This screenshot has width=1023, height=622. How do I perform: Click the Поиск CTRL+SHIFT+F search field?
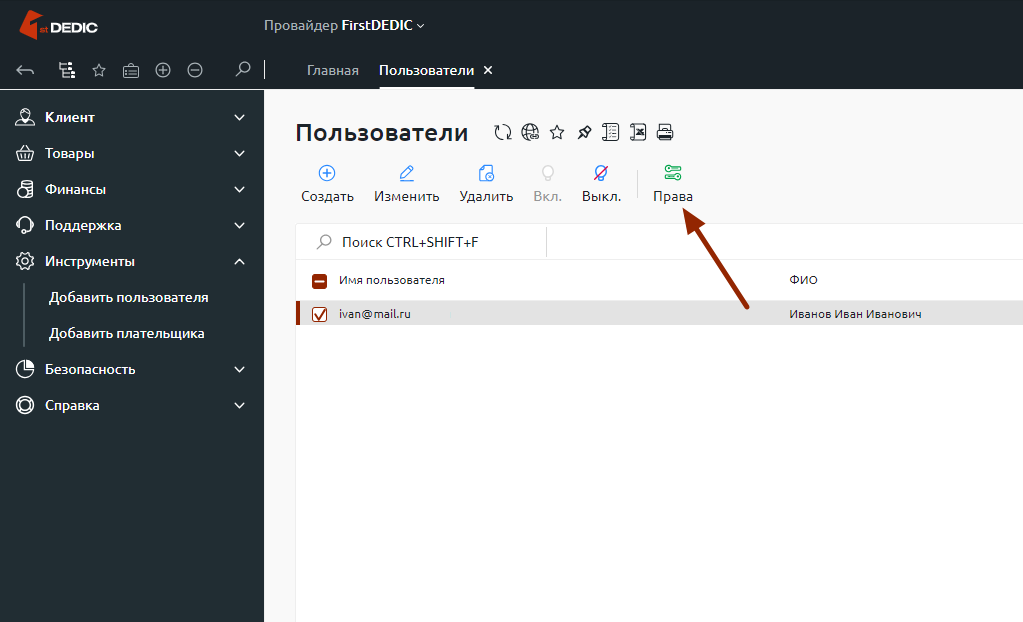coord(421,242)
